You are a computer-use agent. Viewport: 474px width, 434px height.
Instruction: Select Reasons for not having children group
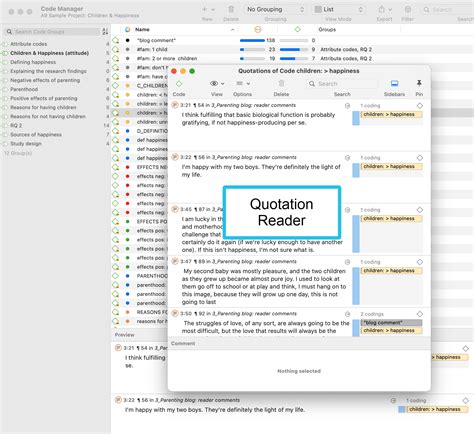[48, 116]
